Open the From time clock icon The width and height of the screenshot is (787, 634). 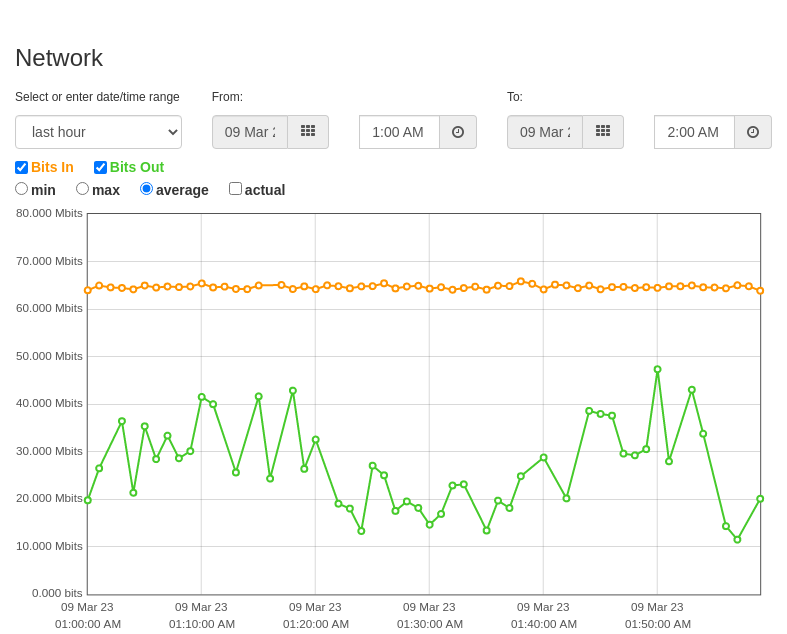(458, 132)
